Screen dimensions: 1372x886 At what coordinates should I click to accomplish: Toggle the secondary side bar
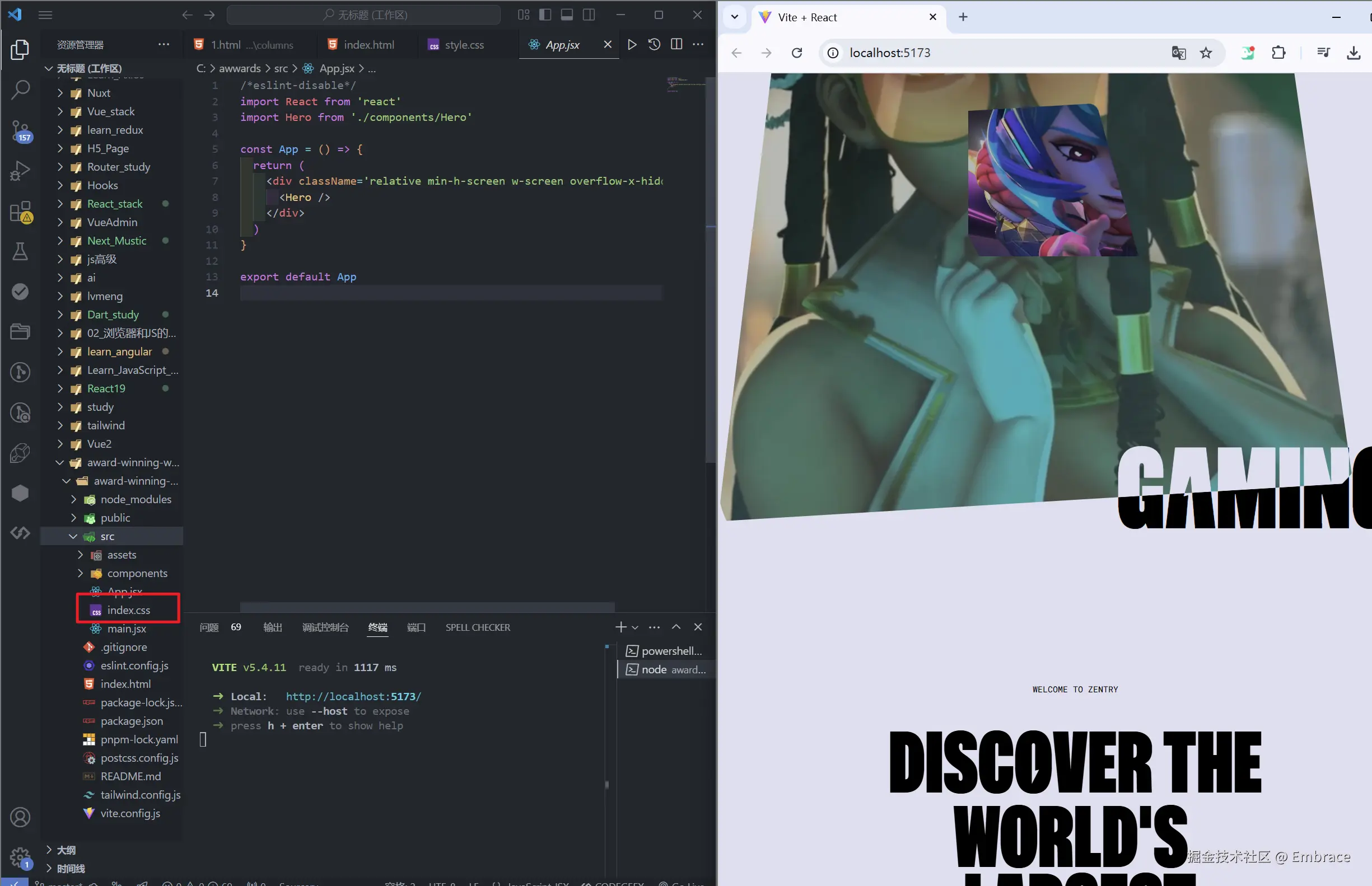(589, 15)
